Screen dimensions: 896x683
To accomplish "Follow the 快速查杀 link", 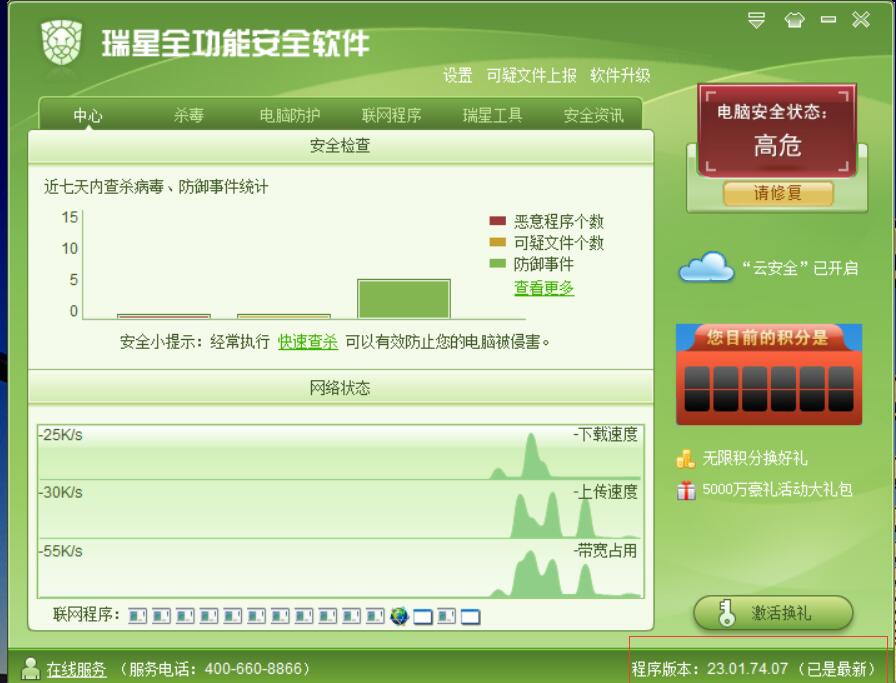I will (x=307, y=341).
